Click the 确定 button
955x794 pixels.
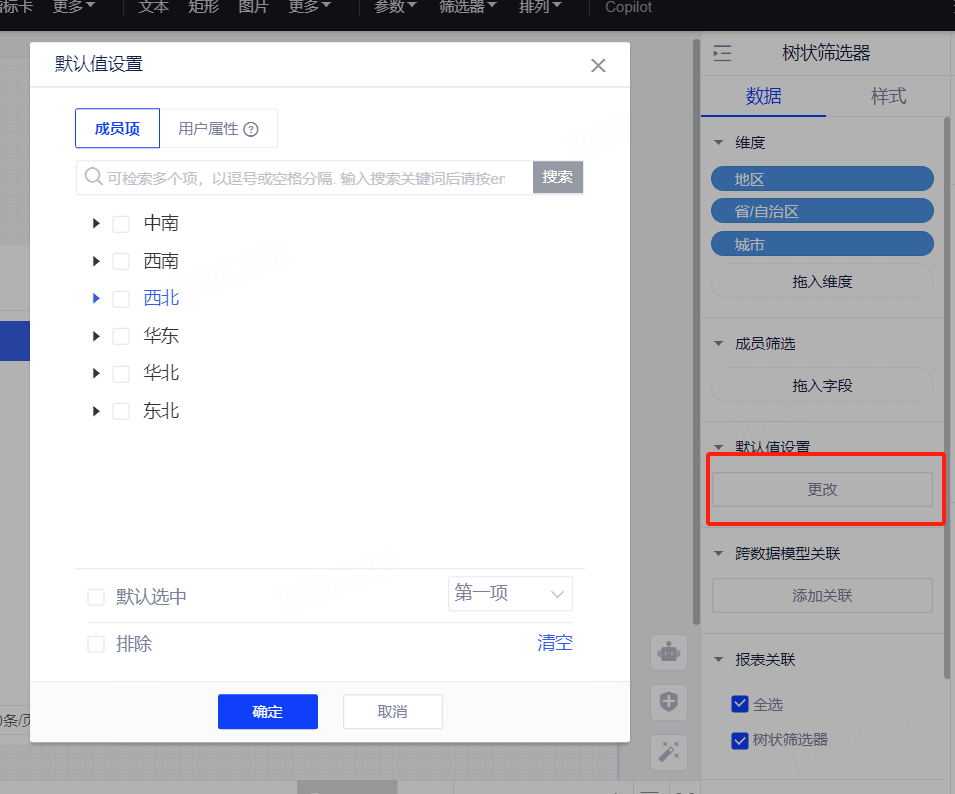coord(267,712)
